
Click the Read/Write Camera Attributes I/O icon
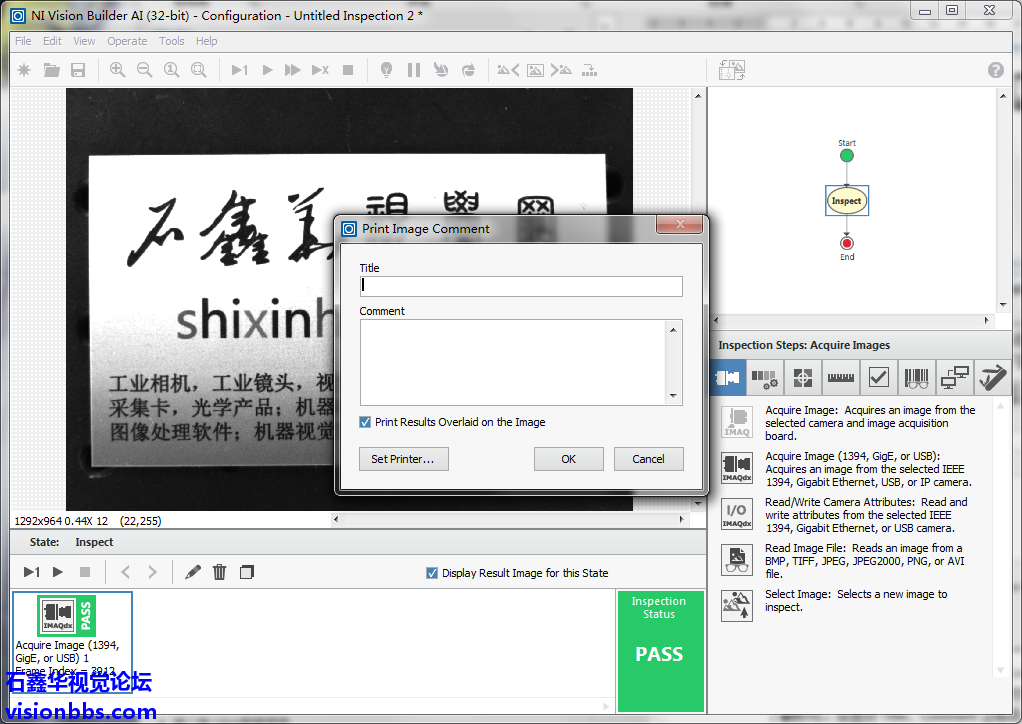point(737,514)
